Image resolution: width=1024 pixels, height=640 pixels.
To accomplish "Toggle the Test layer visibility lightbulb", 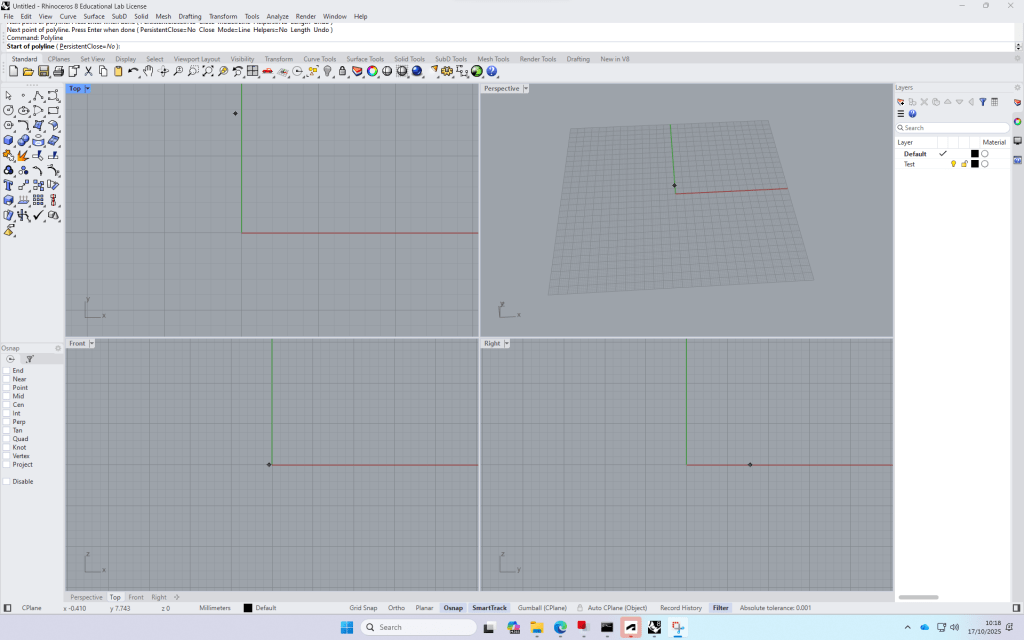I will pos(953,164).
